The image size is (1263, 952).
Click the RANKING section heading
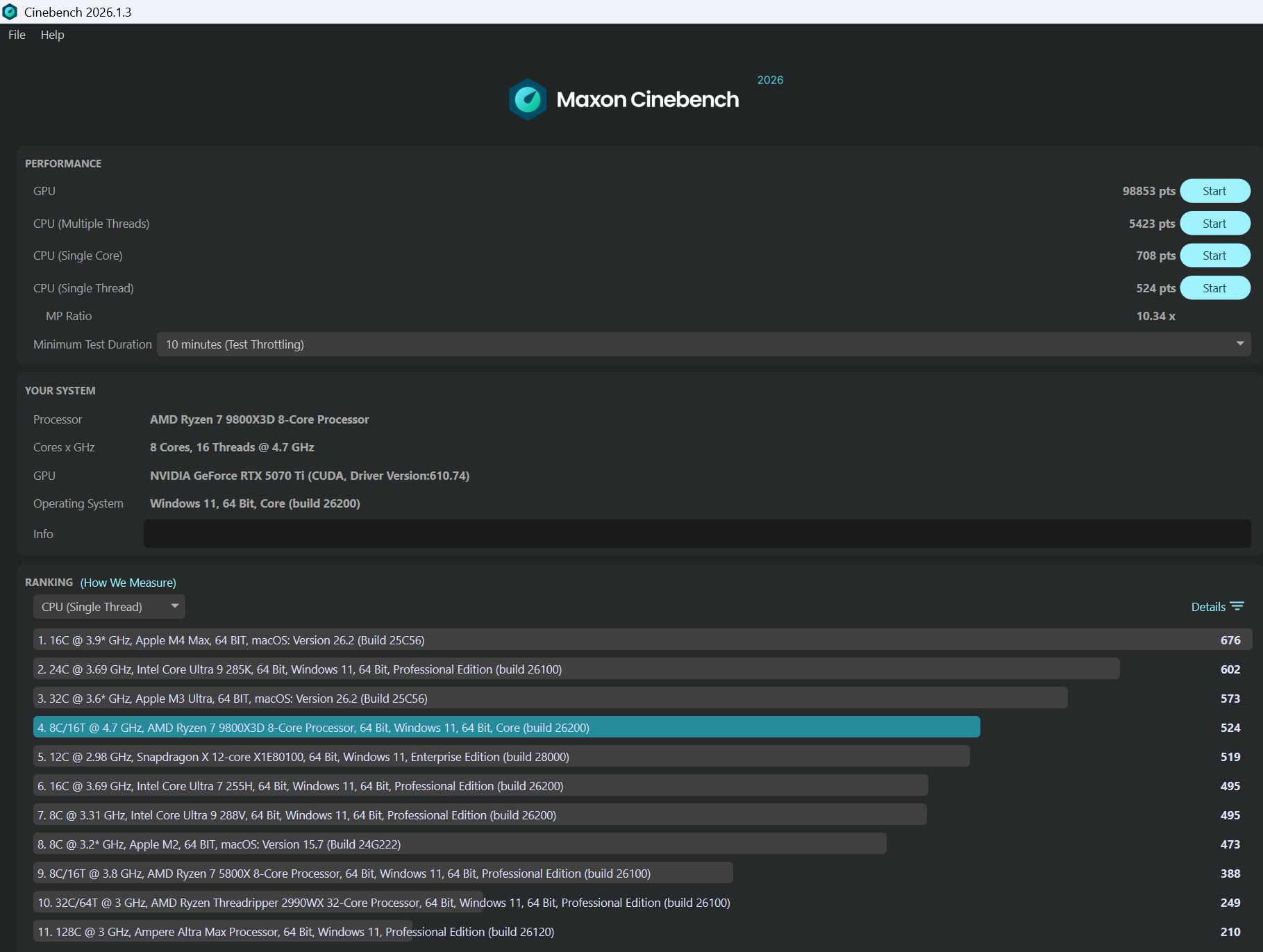pos(49,582)
